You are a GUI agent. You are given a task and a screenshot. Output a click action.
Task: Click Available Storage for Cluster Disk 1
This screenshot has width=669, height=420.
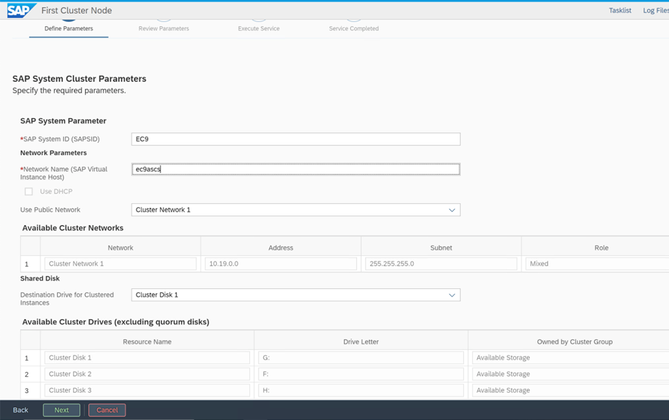[570, 358]
